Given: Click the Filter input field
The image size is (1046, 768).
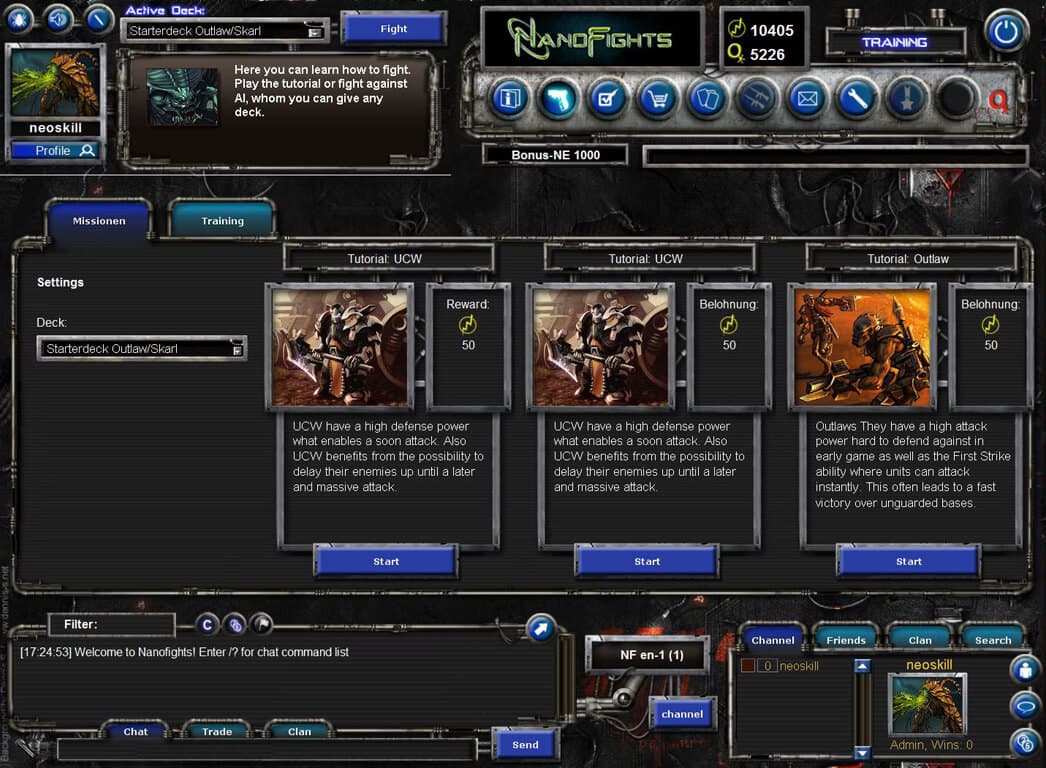Looking at the screenshot, I should coord(111,625).
